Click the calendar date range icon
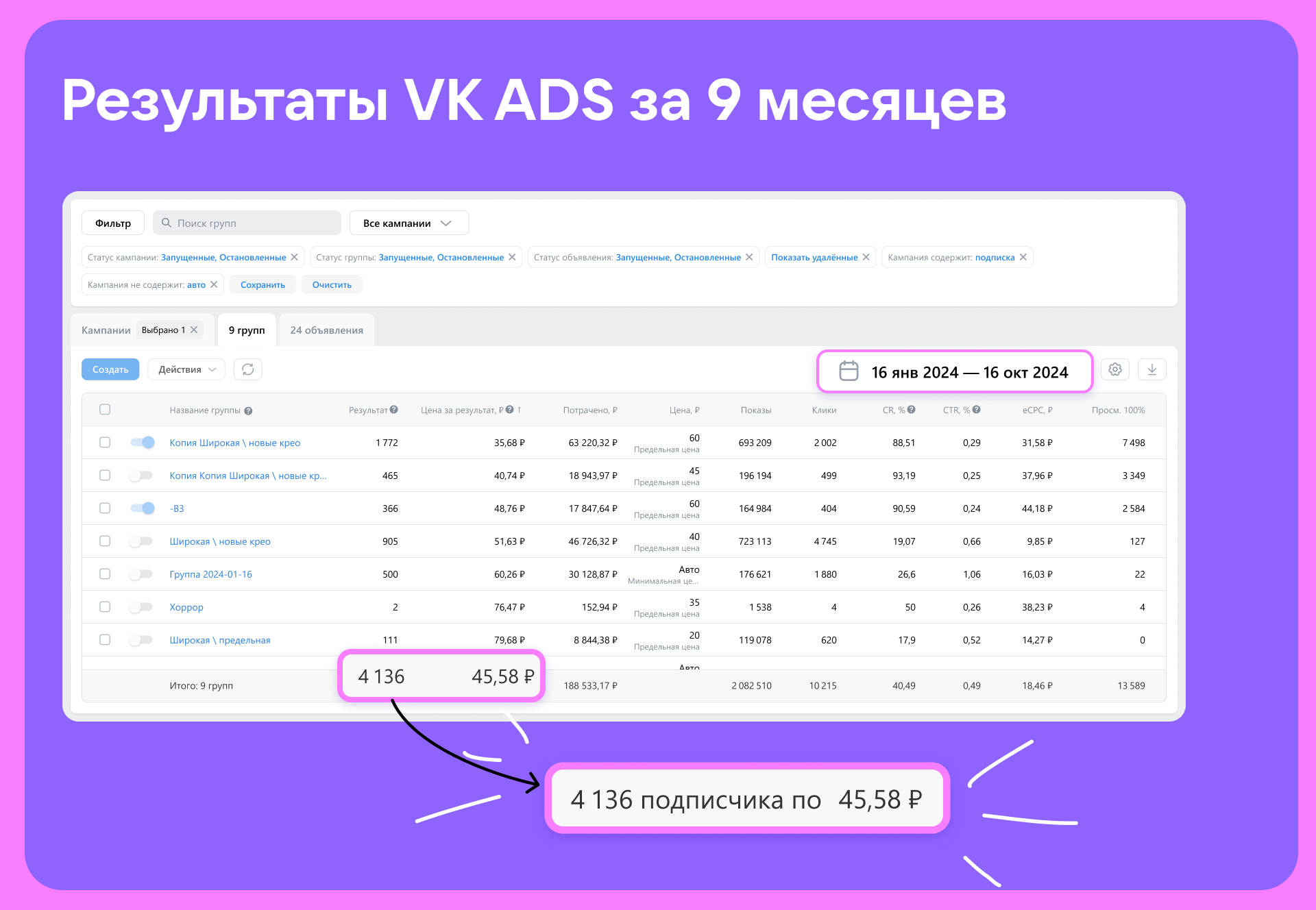Screen dimensions: 1316x910 pyautogui.click(x=849, y=371)
